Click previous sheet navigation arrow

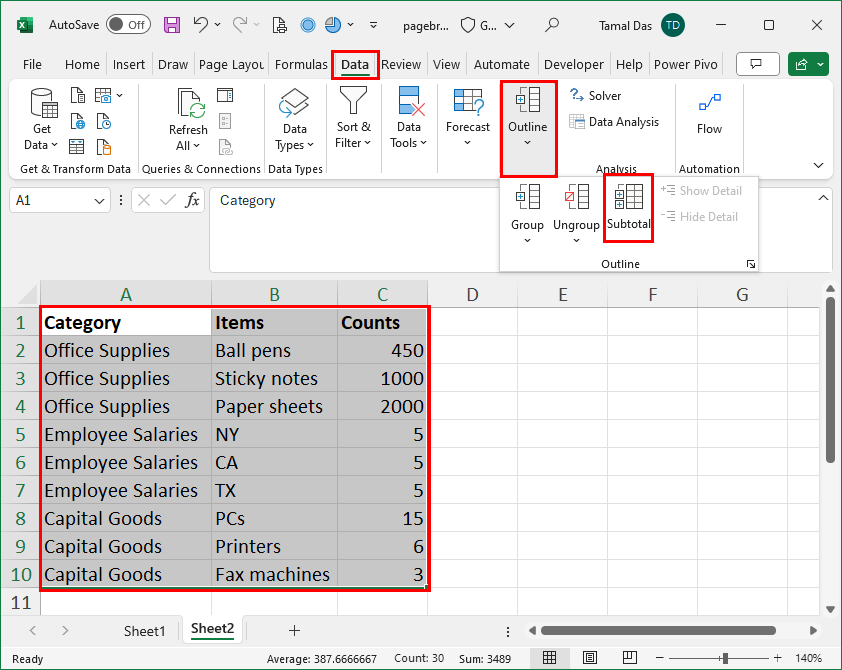click(33, 631)
